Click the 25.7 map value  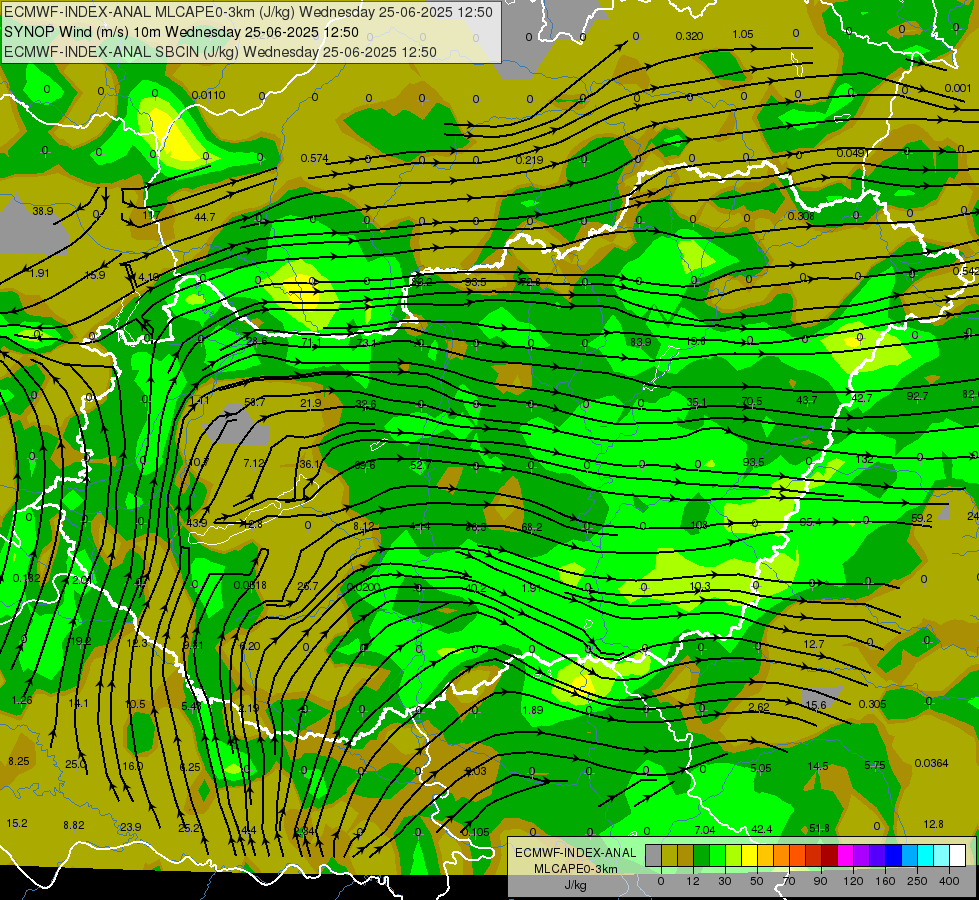point(308,586)
